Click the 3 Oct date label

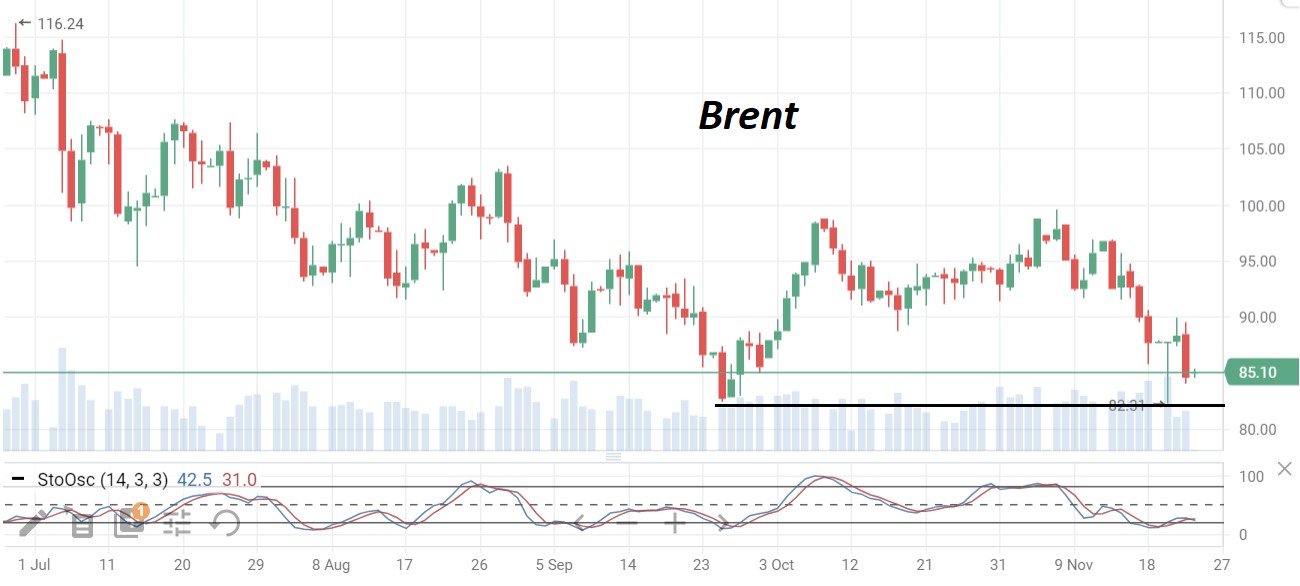777,564
